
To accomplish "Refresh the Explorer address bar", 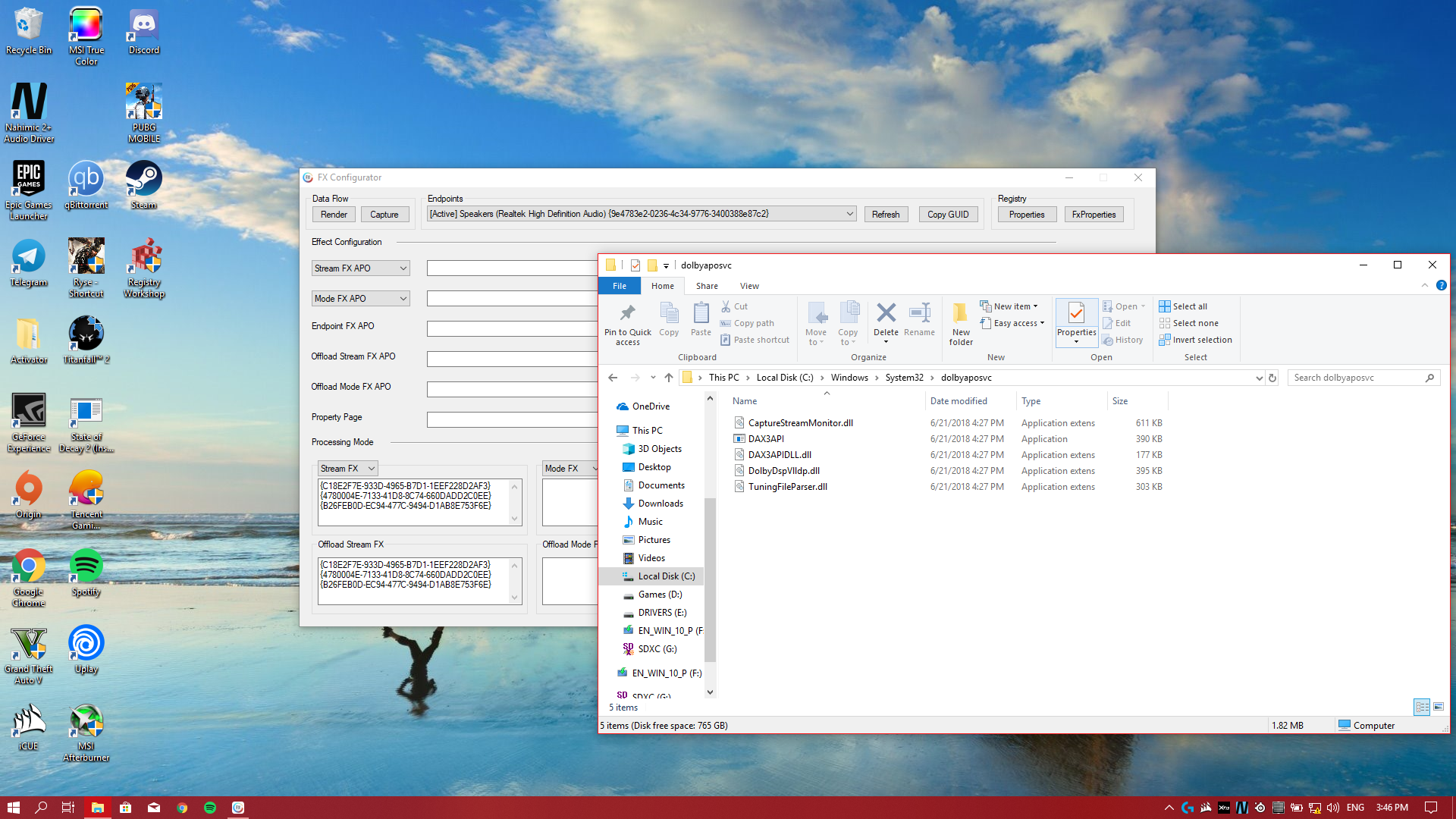I will pyautogui.click(x=1272, y=378).
